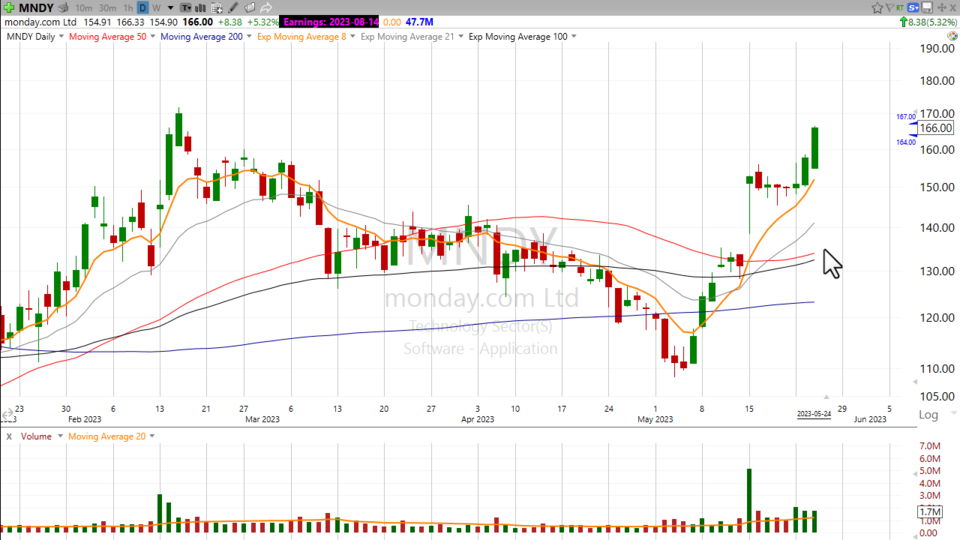960x540 pixels.
Task: Toggle the RT real-time data indicator
Action: (899, 7)
